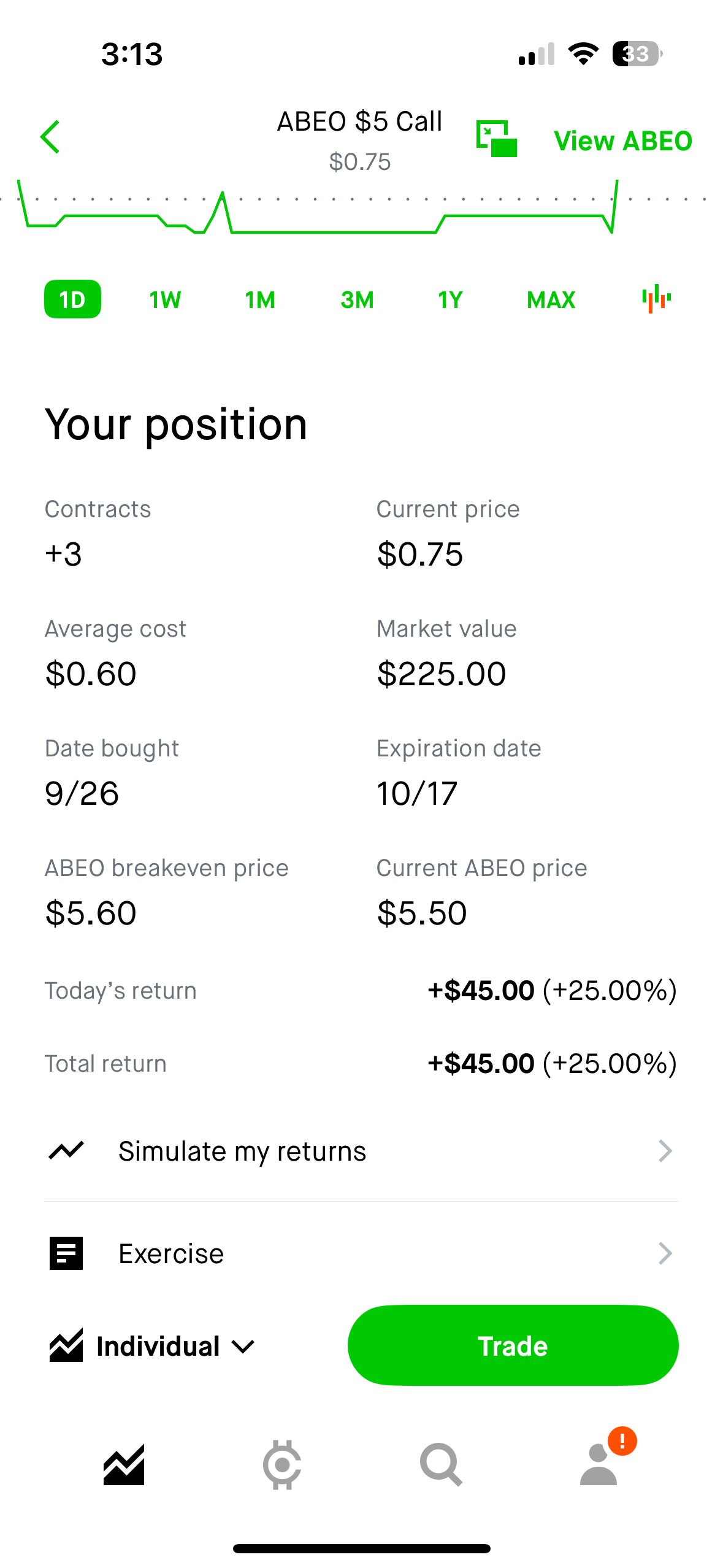Viewport: 723px width, 1568px height.
Task: Open the crypto tab in bottom bar
Action: click(282, 1465)
